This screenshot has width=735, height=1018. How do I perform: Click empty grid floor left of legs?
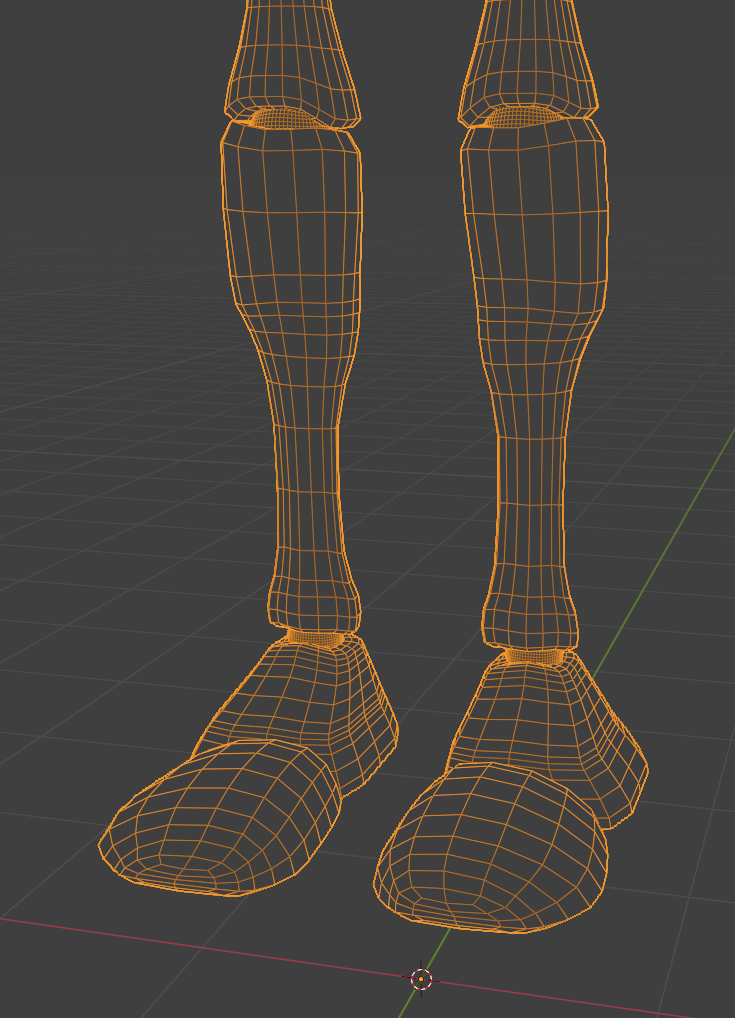coord(100,500)
